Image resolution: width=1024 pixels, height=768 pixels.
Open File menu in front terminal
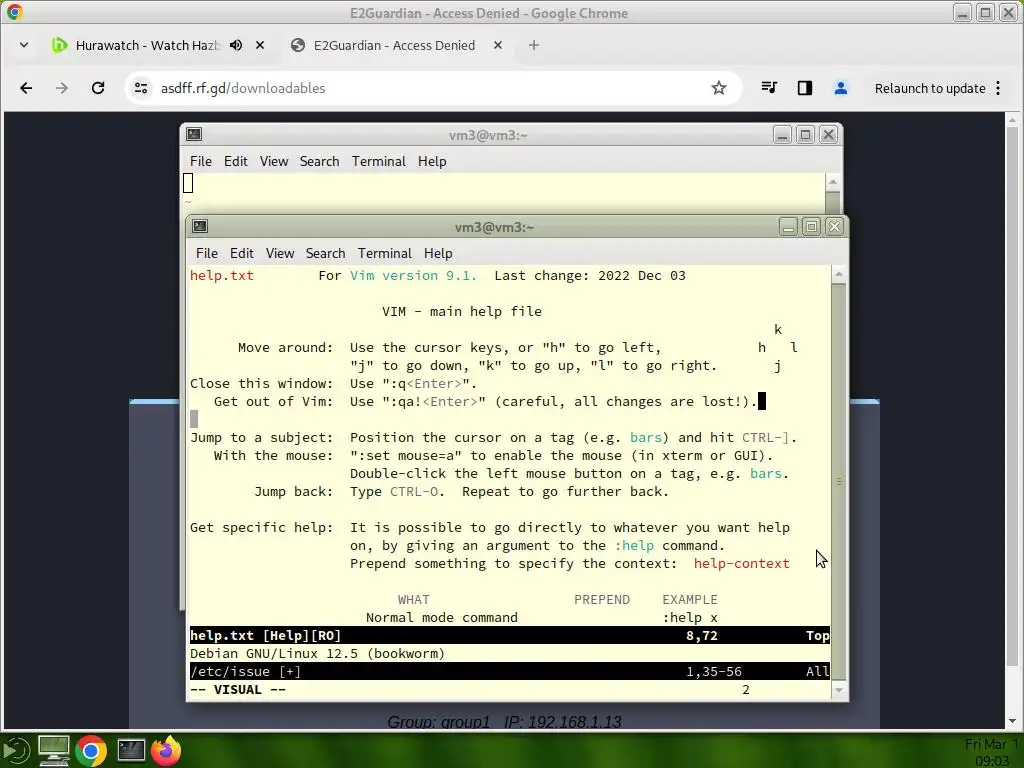206,253
